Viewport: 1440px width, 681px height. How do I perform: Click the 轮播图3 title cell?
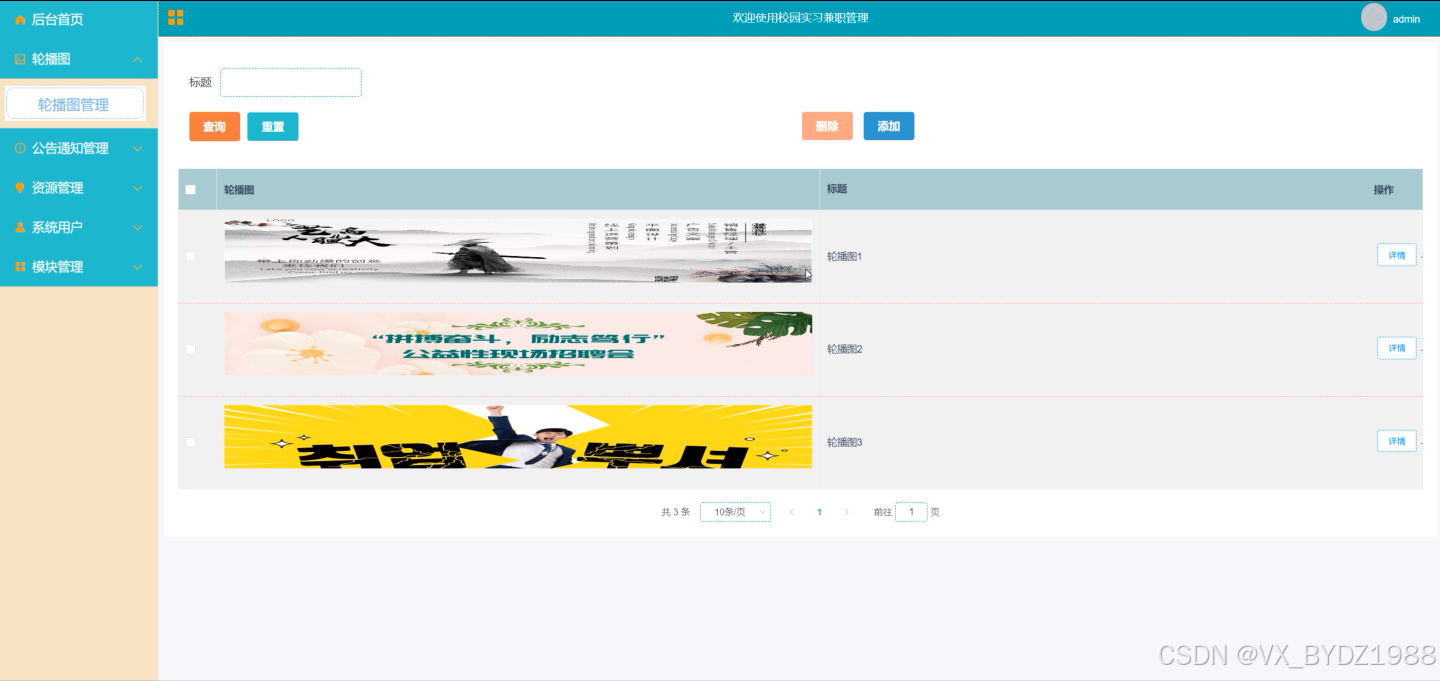coord(844,442)
